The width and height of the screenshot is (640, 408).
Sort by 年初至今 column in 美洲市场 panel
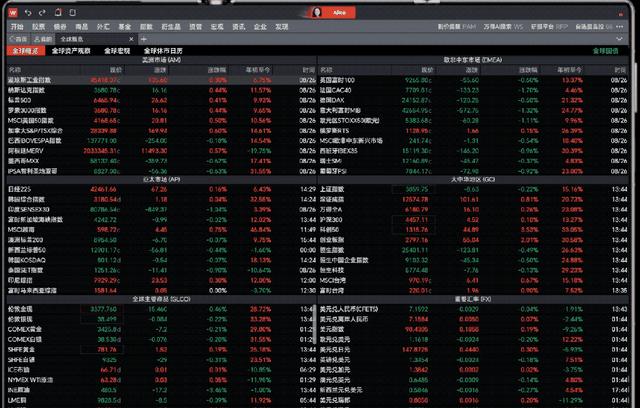(x=256, y=69)
